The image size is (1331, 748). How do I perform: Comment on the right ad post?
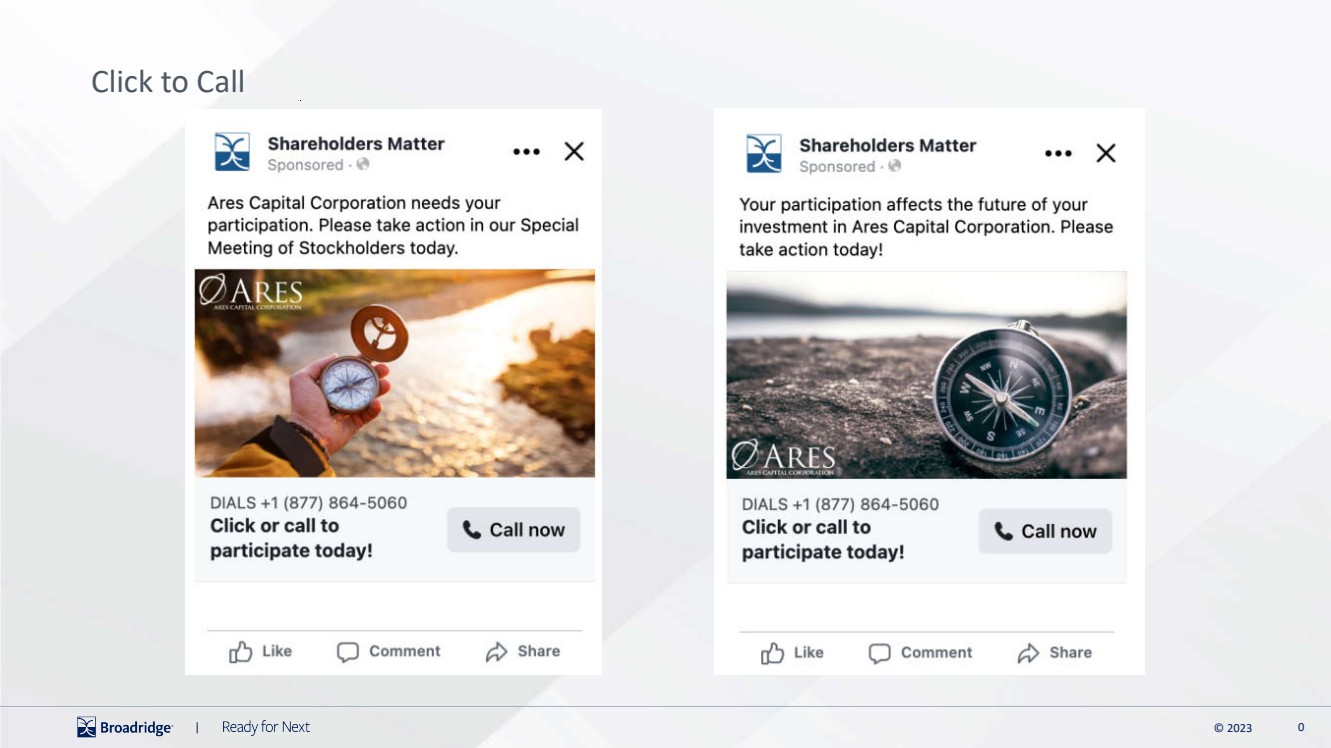pyautogui.click(x=920, y=654)
